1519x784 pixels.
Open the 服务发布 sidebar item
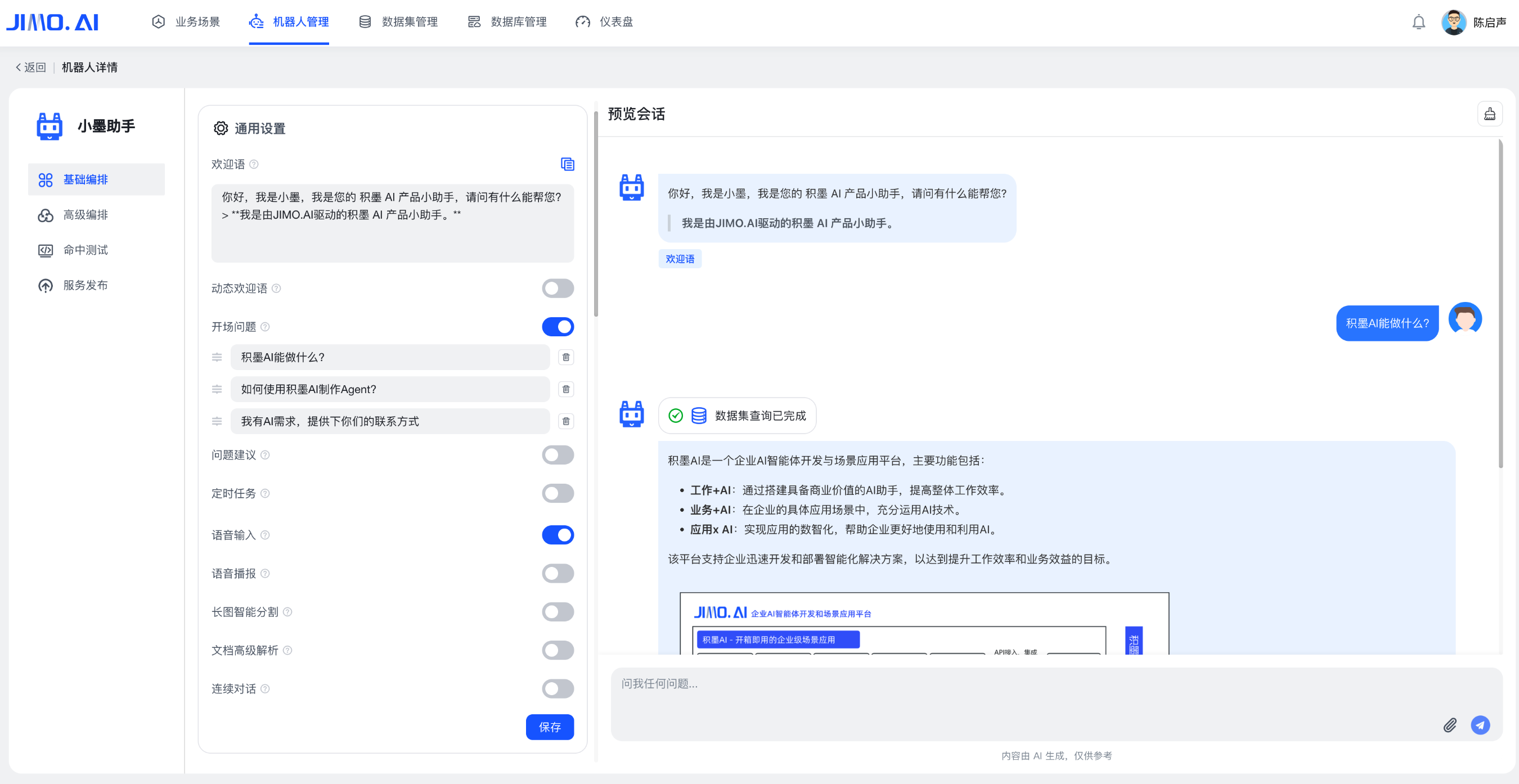[86, 285]
